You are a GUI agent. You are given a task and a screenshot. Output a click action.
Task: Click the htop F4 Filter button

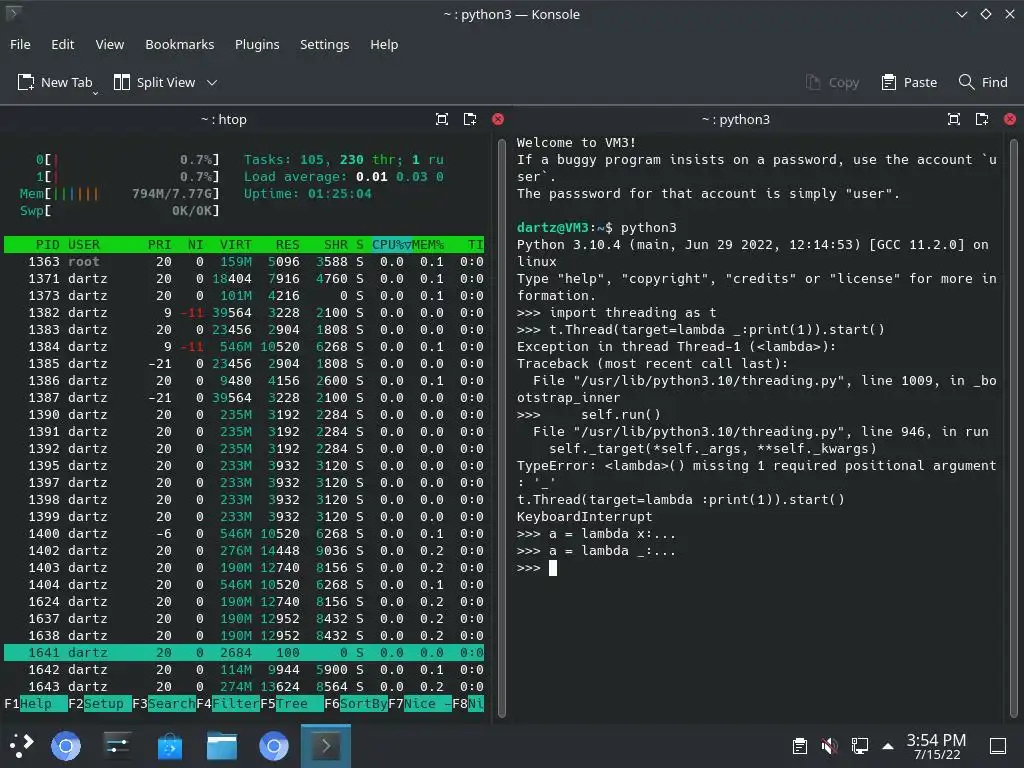[228, 703]
